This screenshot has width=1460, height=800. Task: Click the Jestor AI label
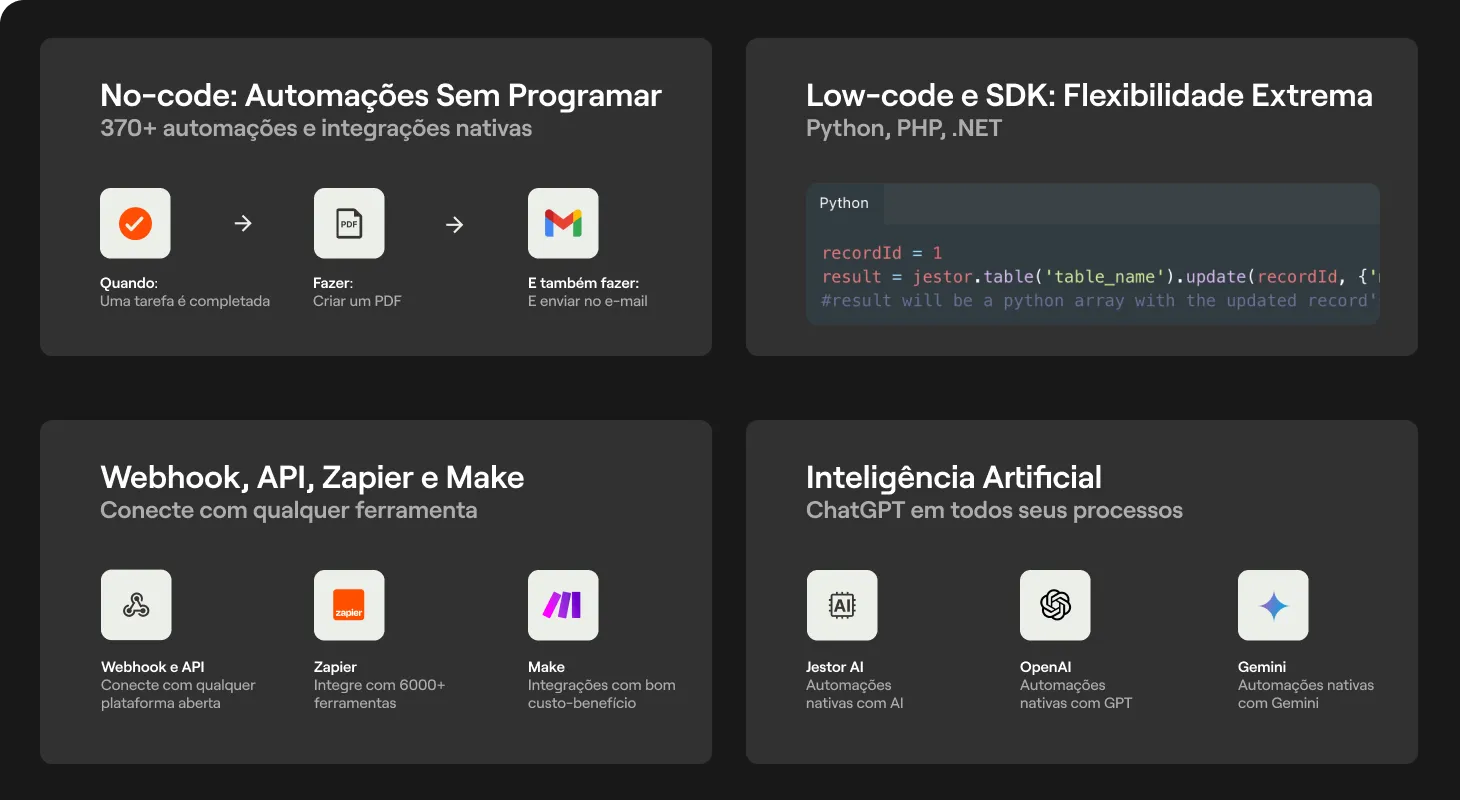(x=835, y=667)
